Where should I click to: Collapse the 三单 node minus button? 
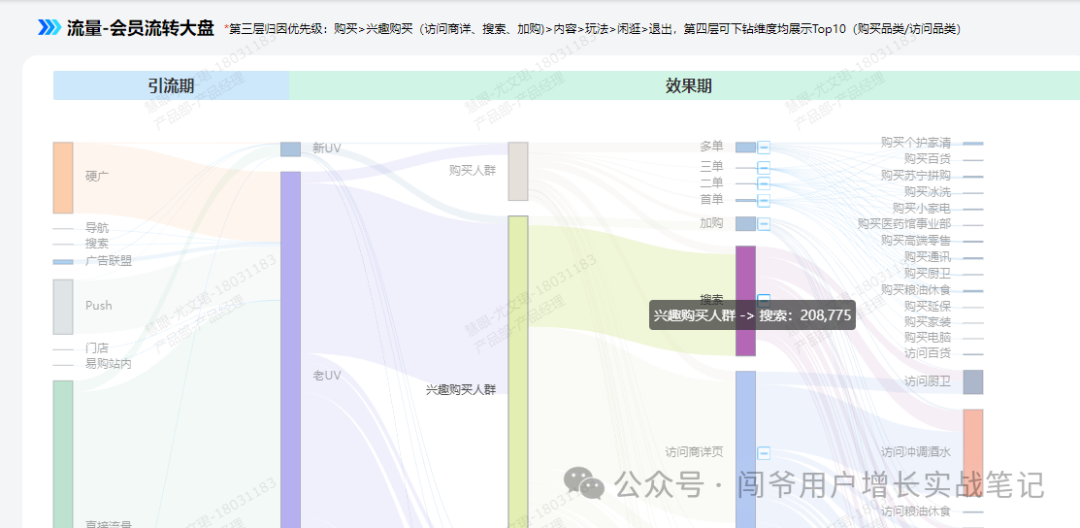pos(764,167)
